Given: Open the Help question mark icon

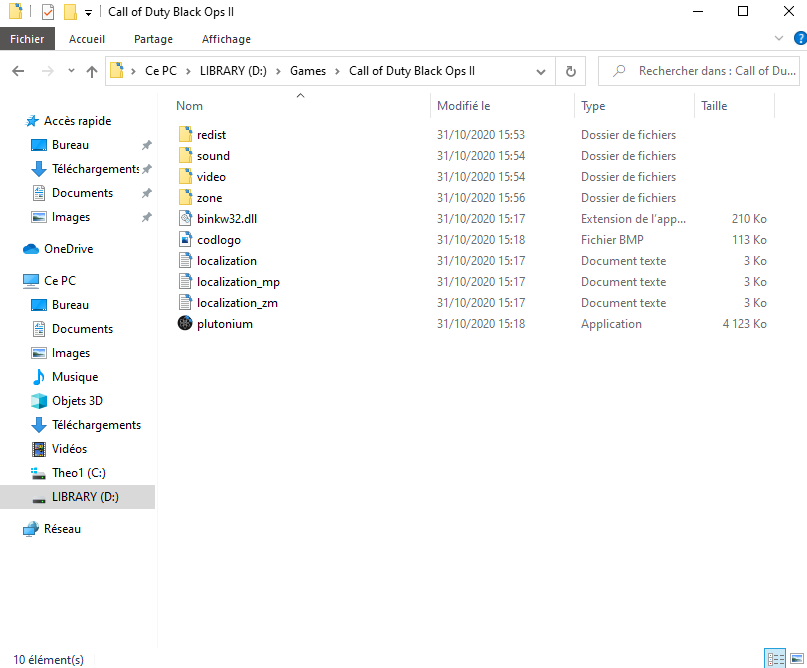Looking at the screenshot, I should click(800, 39).
